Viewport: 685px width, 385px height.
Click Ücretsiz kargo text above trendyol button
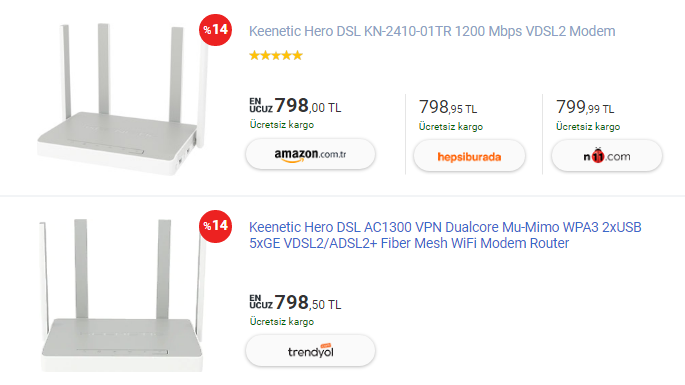(x=282, y=322)
